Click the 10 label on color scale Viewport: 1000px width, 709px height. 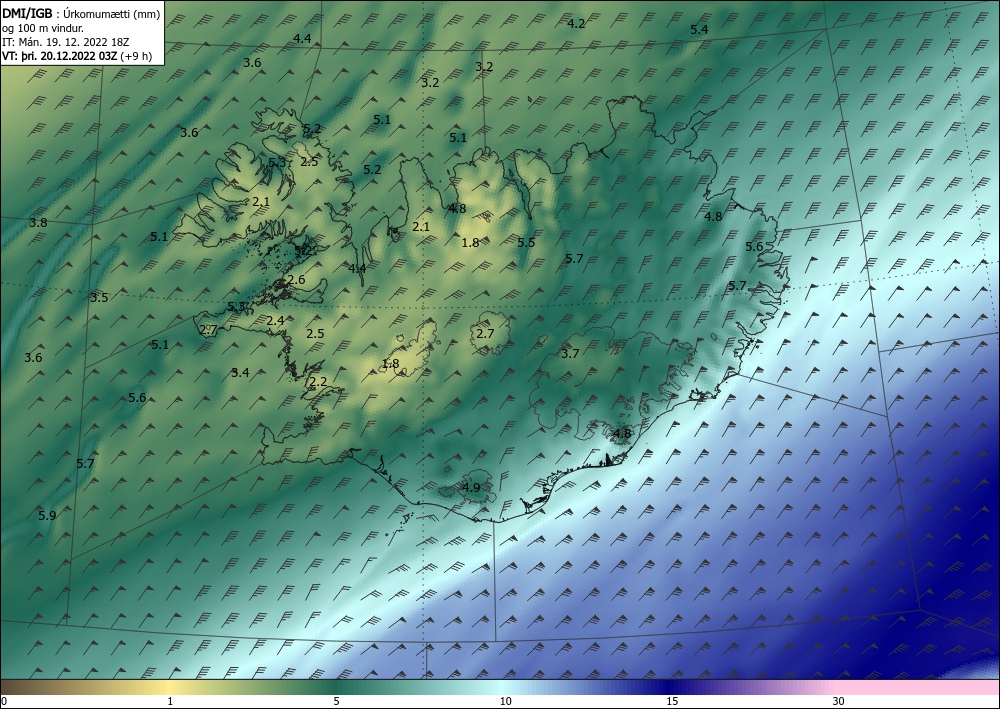point(505,701)
